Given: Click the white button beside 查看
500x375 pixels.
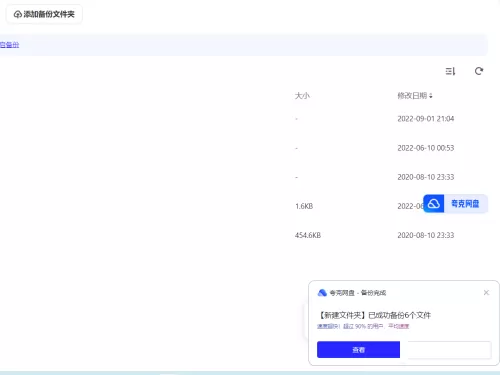Looking at the screenshot, I should tap(449, 350).
